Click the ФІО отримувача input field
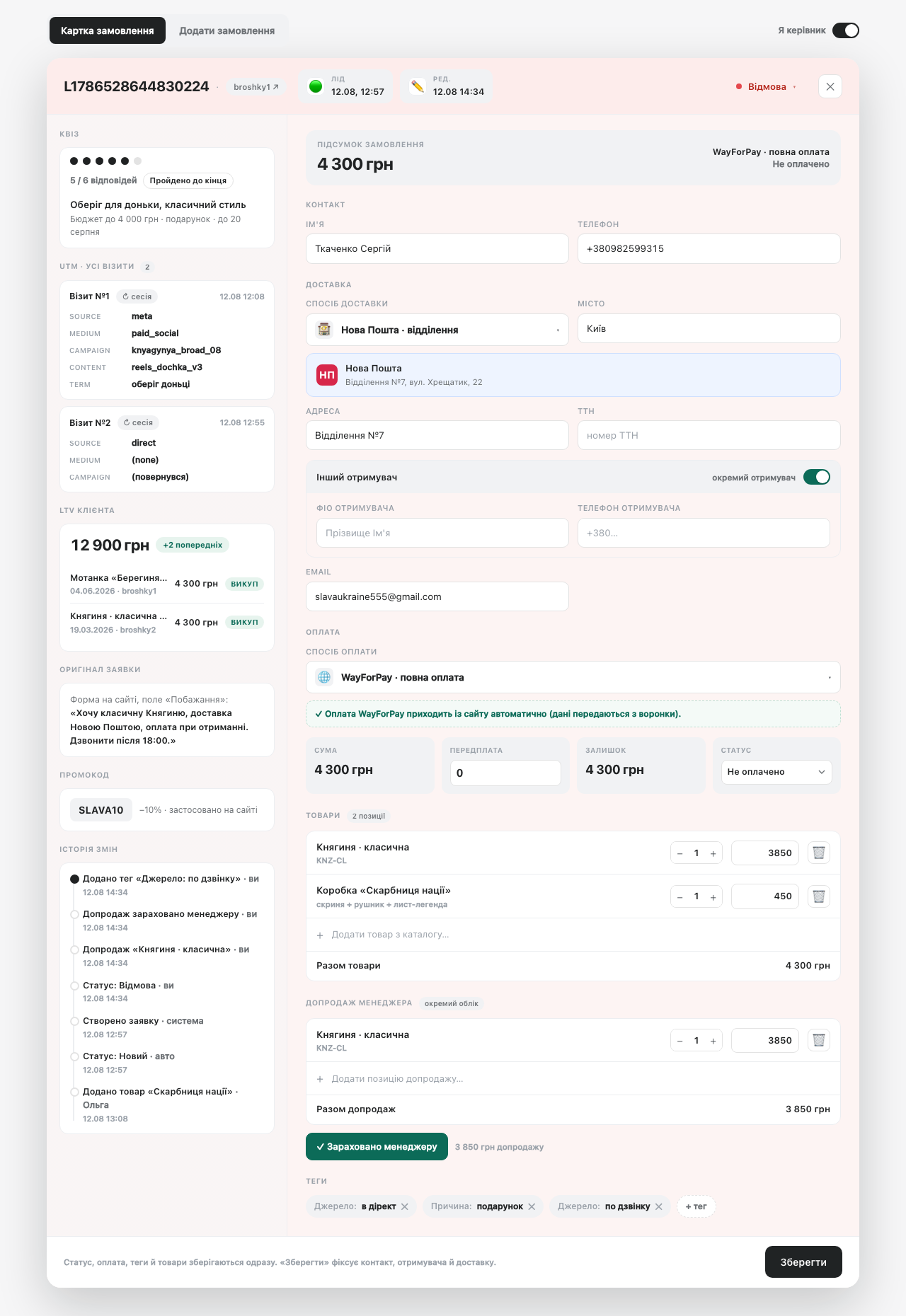 pos(442,533)
